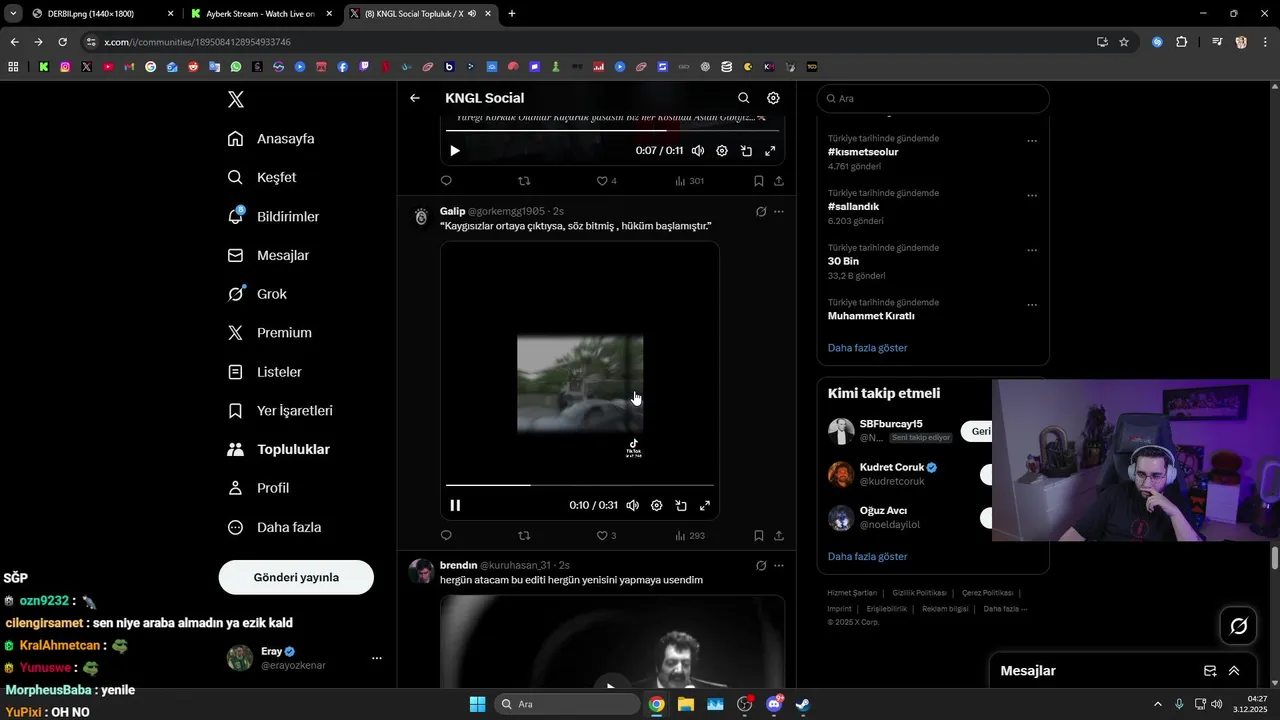View stats showing 301 views
Viewport: 1280px width, 720px height.
click(x=689, y=181)
